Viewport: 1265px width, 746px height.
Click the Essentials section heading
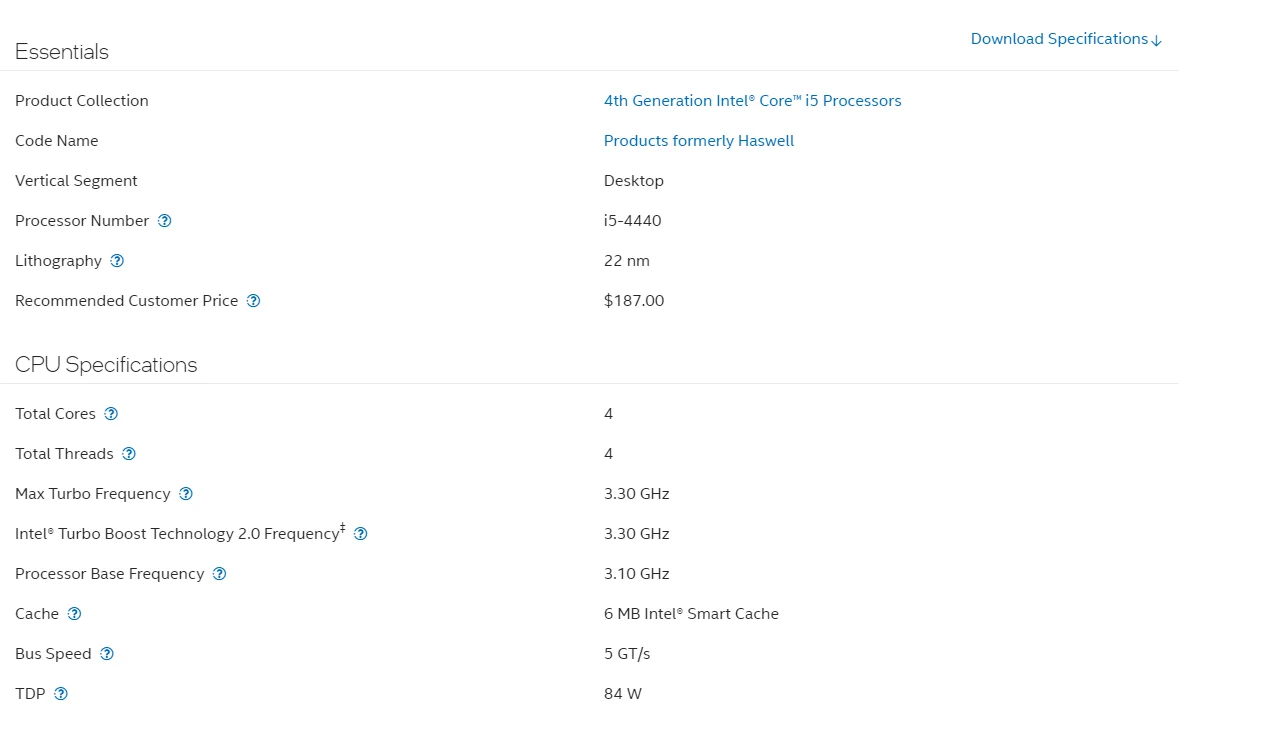click(62, 52)
